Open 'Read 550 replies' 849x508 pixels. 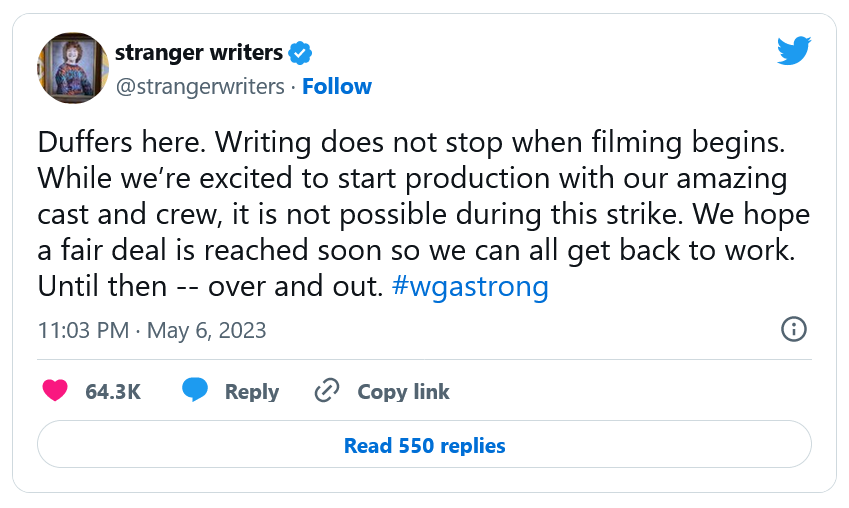click(x=424, y=445)
